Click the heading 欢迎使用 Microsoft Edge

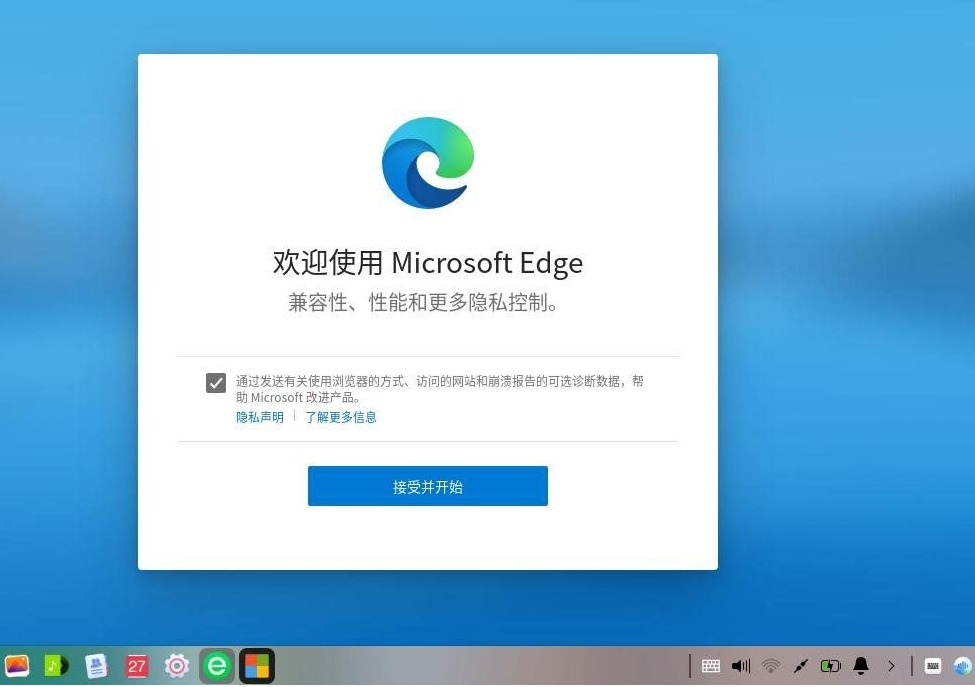(428, 263)
